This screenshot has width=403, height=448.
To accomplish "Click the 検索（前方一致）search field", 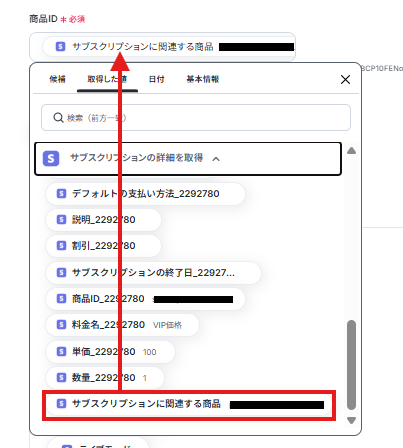I will (196, 118).
